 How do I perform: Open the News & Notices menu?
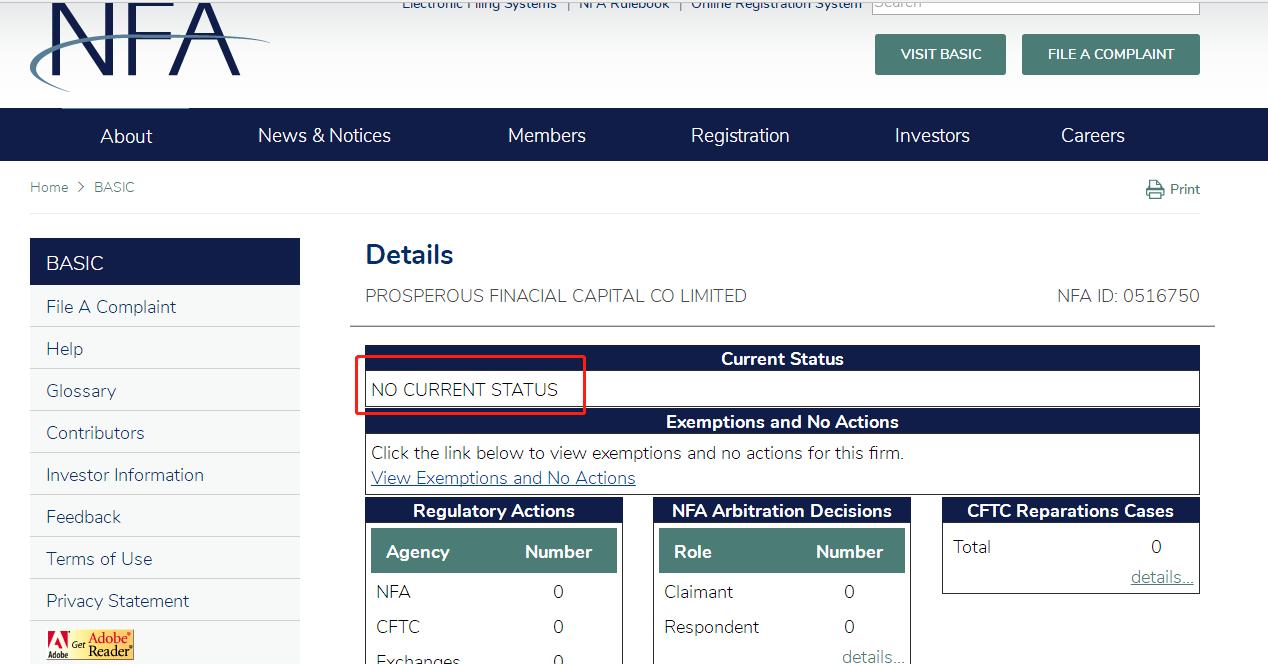pos(324,135)
